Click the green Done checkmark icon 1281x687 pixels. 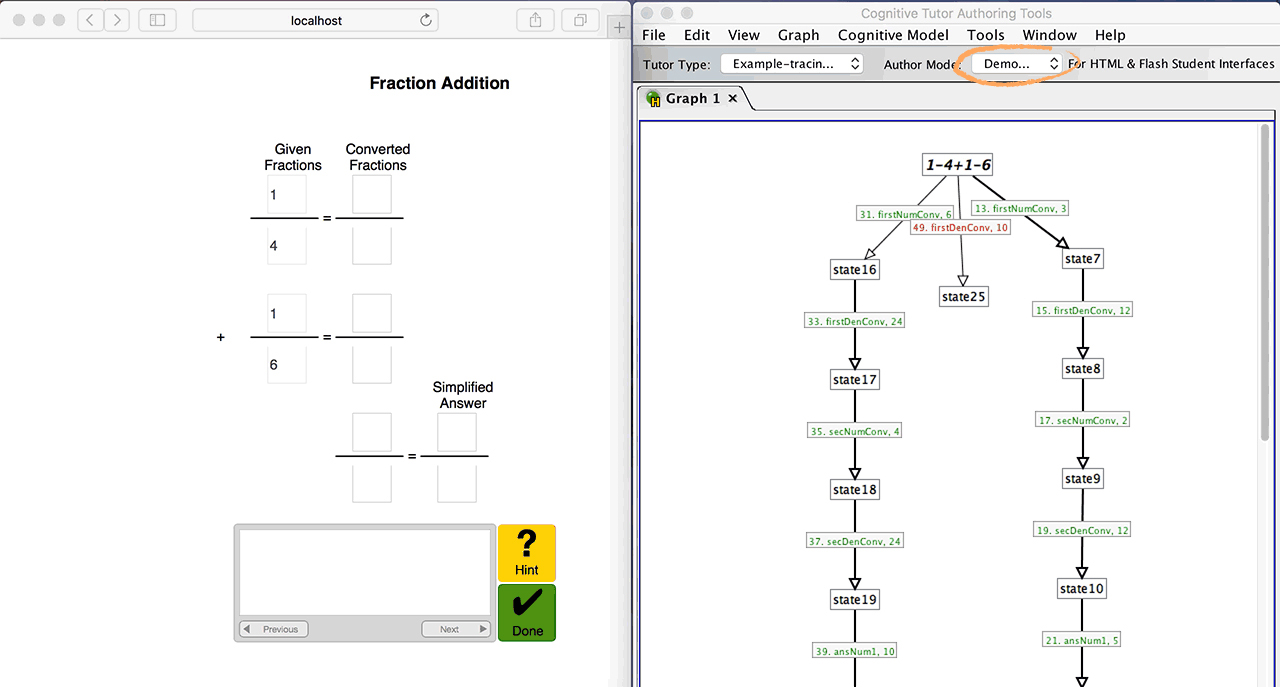526,605
